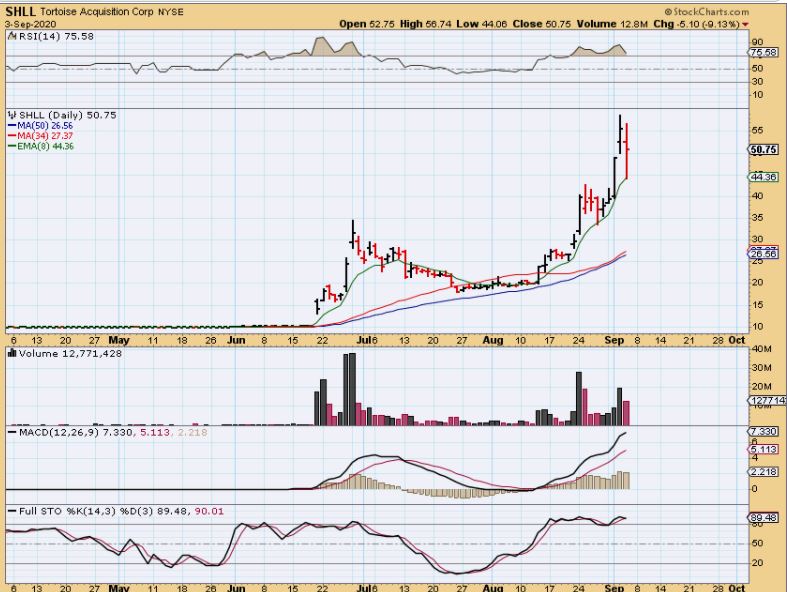Click the 50.75 last price axis tag
The height and width of the screenshot is (592, 787).
pyautogui.click(x=764, y=150)
